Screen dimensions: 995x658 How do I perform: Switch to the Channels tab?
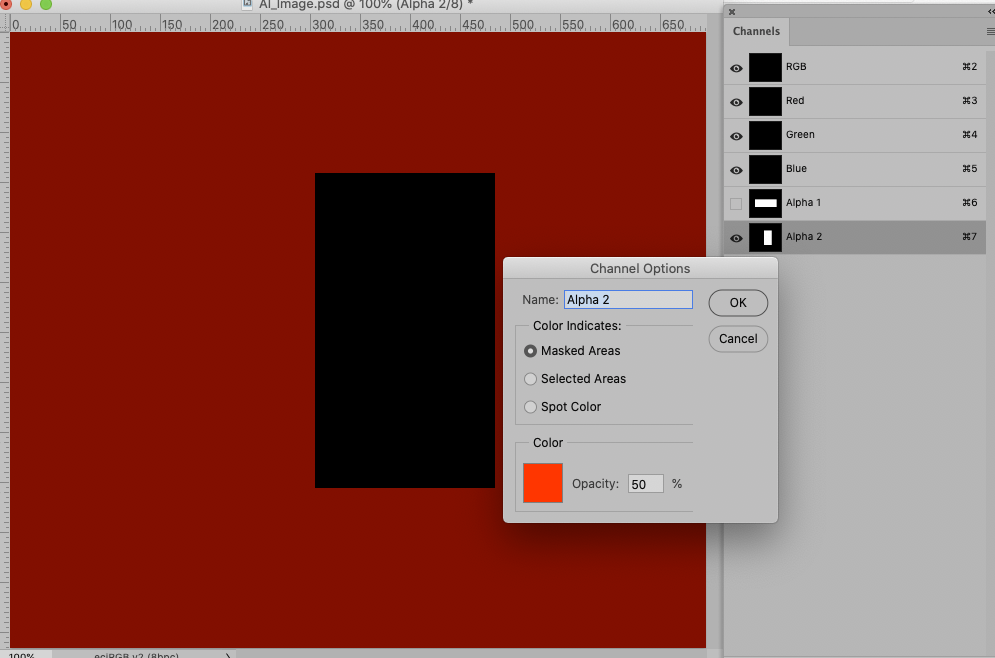[x=756, y=31]
